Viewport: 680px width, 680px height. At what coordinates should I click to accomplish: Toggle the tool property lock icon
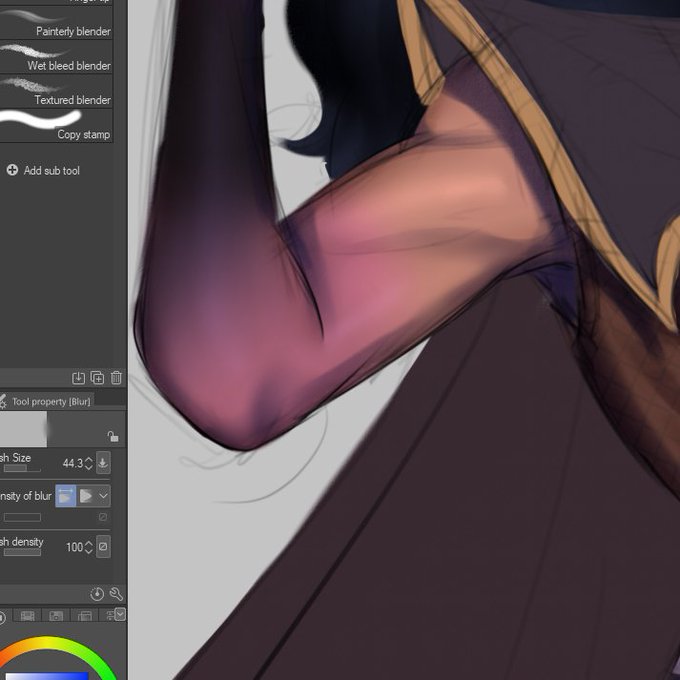tap(113, 436)
